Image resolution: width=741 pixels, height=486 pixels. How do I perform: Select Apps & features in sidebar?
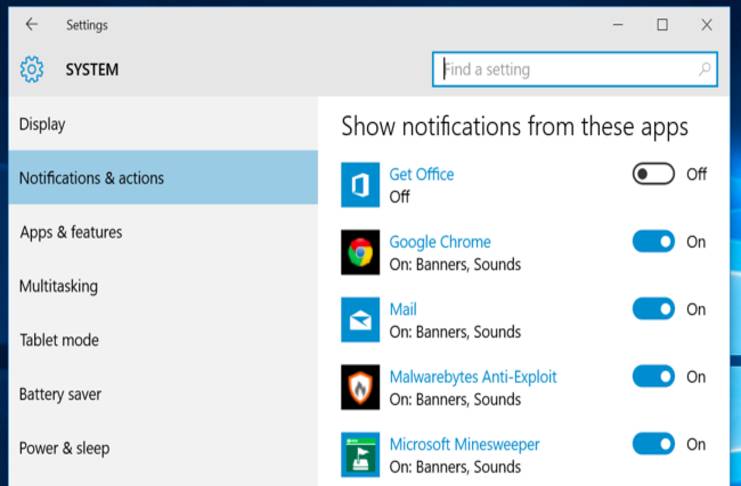71,232
